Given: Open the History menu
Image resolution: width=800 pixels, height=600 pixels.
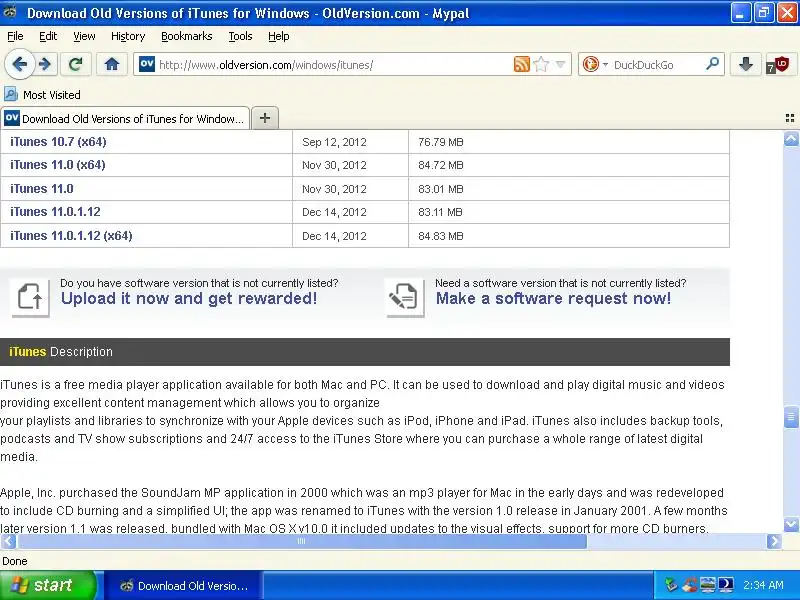Looking at the screenshot, I should 128,36.
